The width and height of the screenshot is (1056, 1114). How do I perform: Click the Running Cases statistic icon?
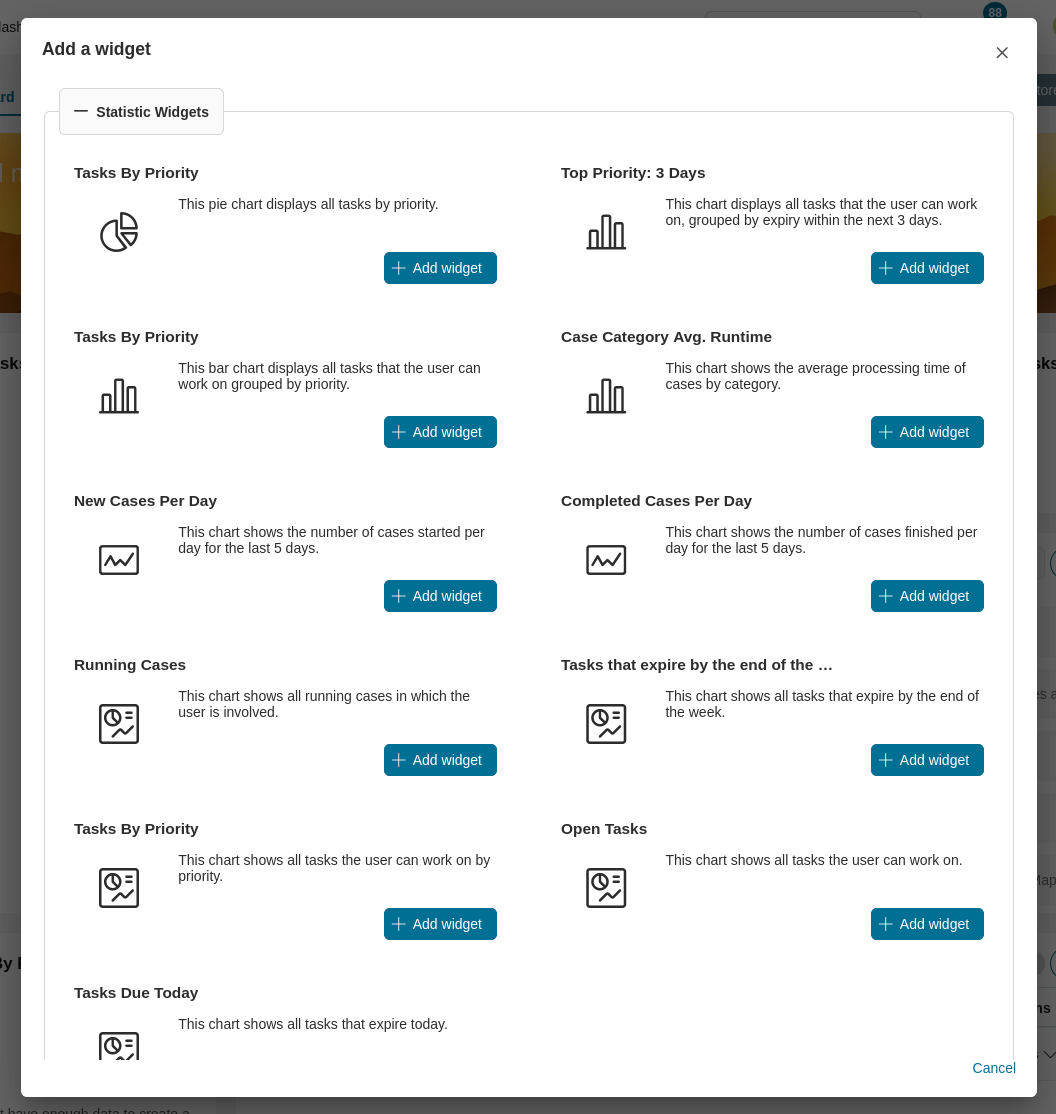coord(119,724)
